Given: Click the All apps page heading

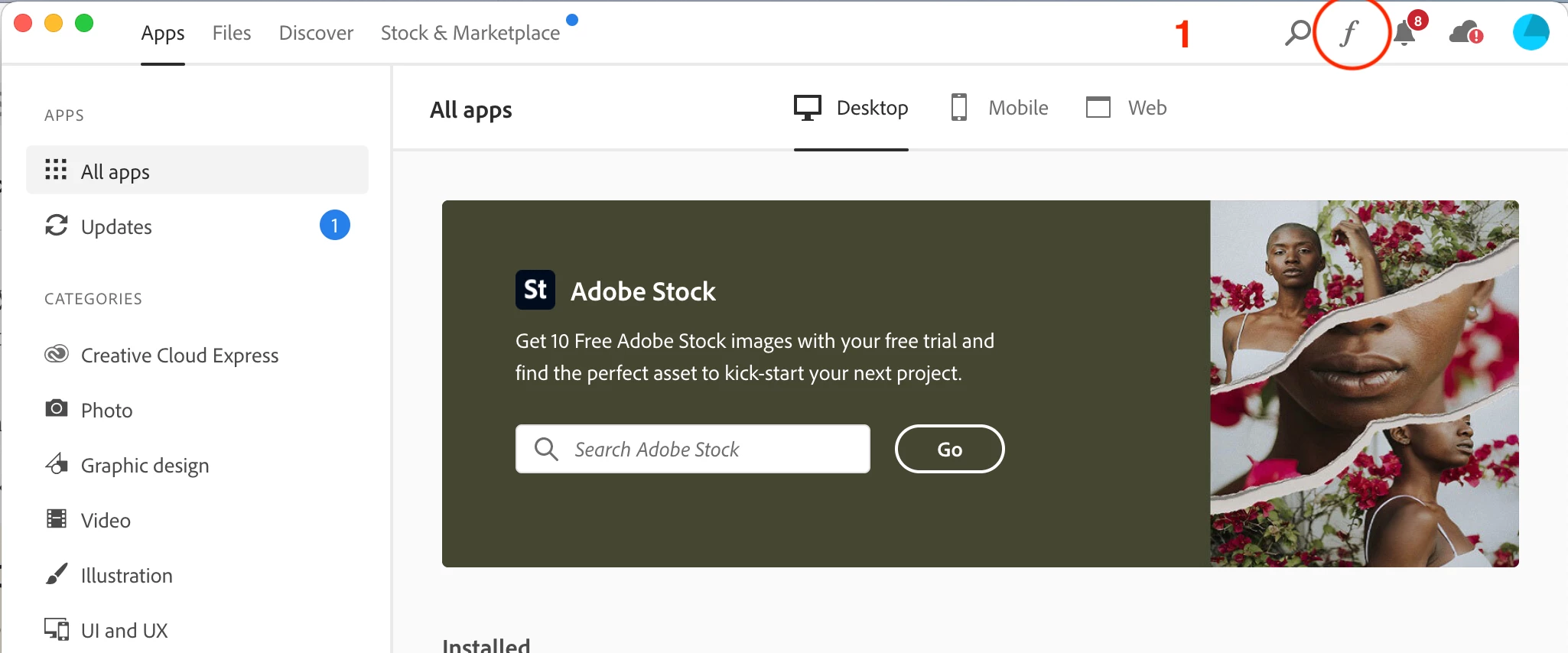Looking at the screenshot, I should click(x=471, y=110).
